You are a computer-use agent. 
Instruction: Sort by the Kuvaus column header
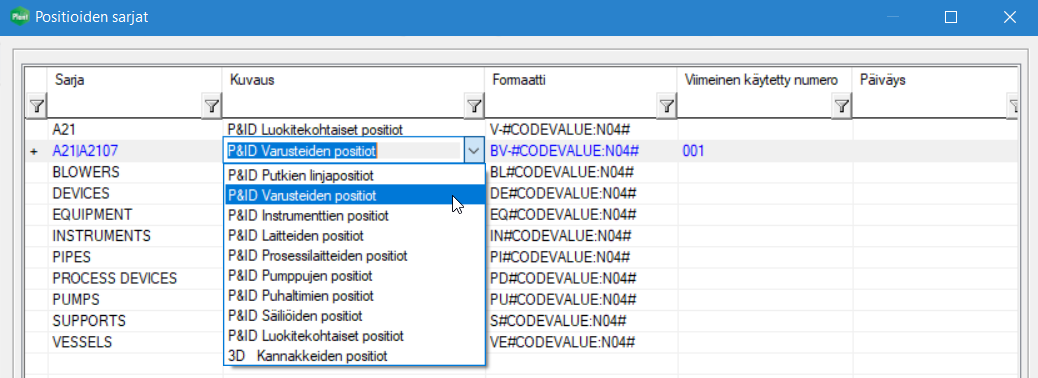354,80
